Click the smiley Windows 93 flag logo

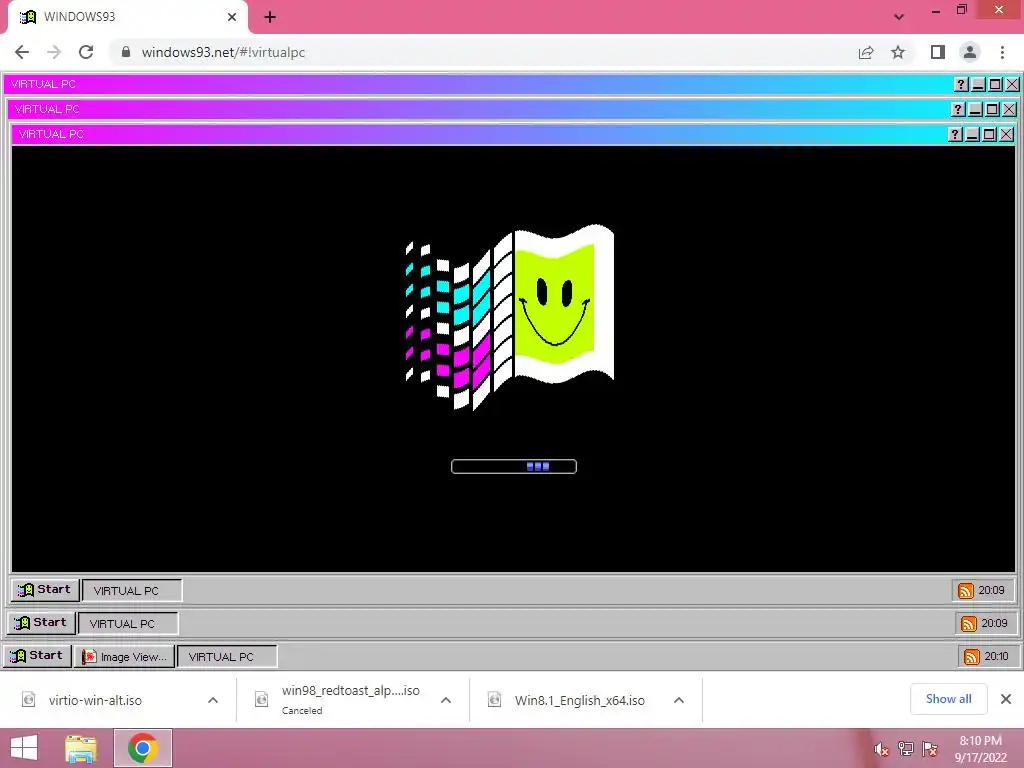pyautogui.click(x=509, y=317)
